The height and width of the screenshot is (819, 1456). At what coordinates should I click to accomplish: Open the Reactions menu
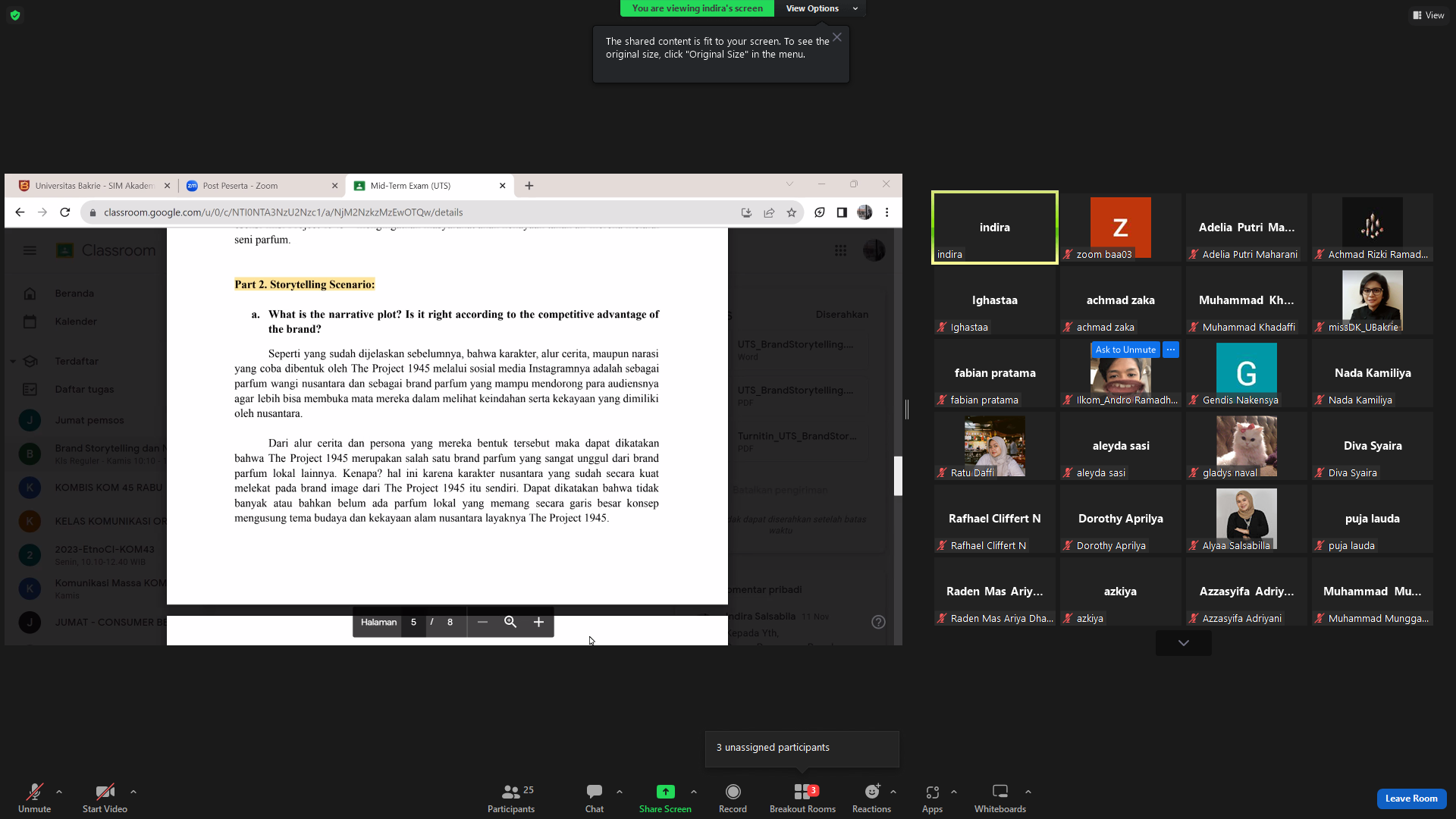(x=871, y=798)
